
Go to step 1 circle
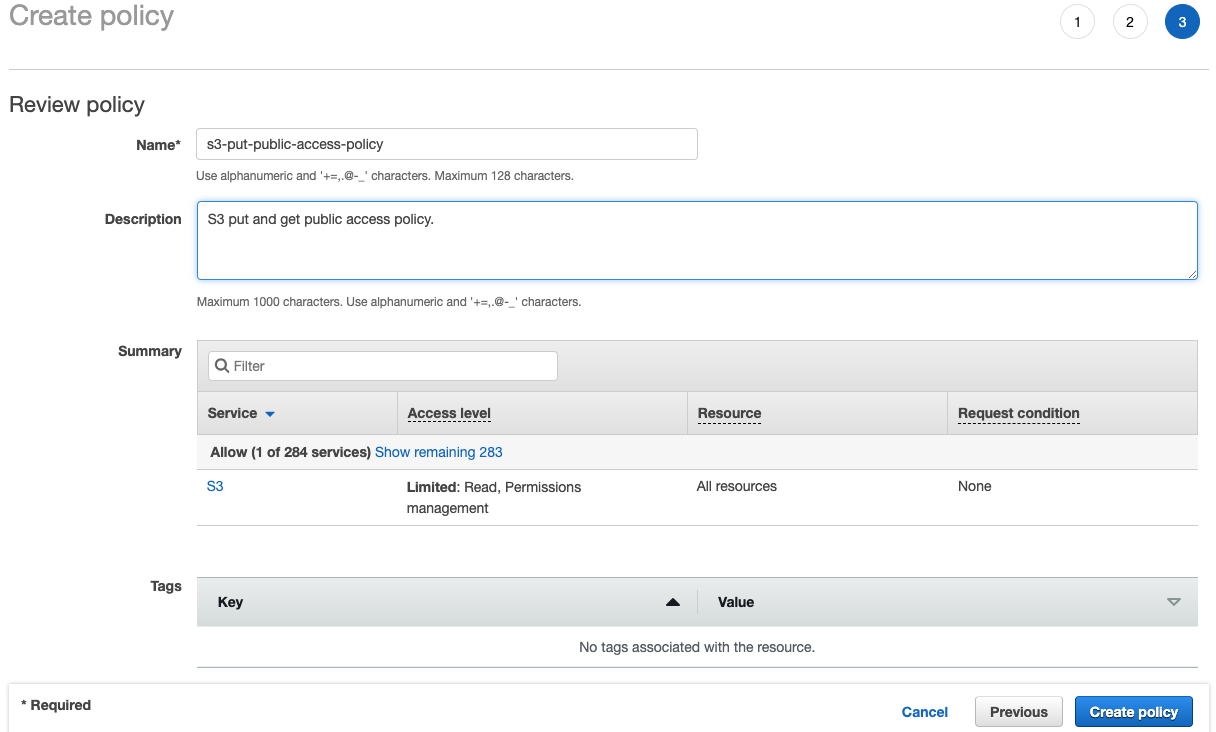point(1077,22)
